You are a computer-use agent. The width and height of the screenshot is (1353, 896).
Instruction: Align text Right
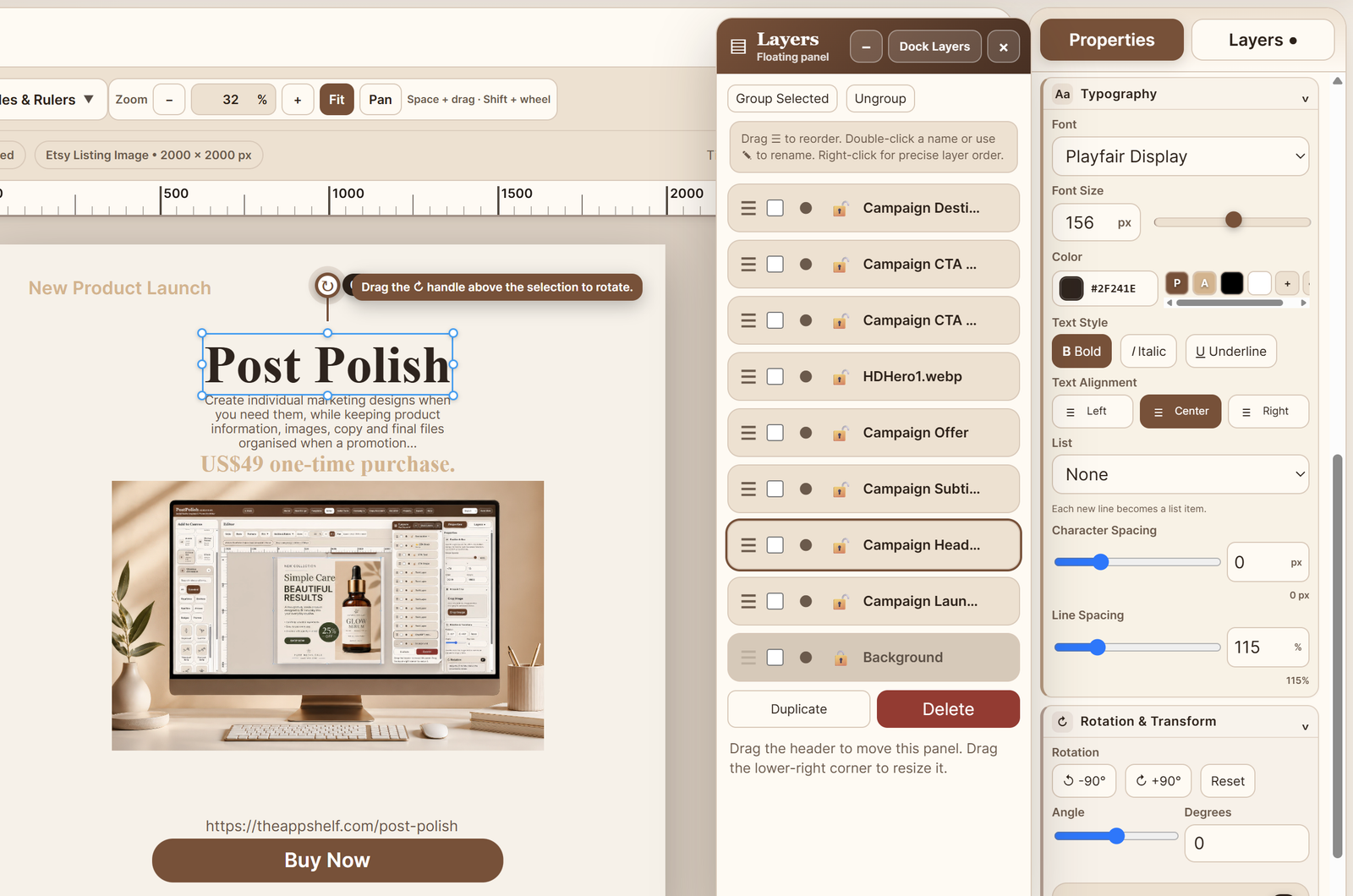pos(1268,412)
